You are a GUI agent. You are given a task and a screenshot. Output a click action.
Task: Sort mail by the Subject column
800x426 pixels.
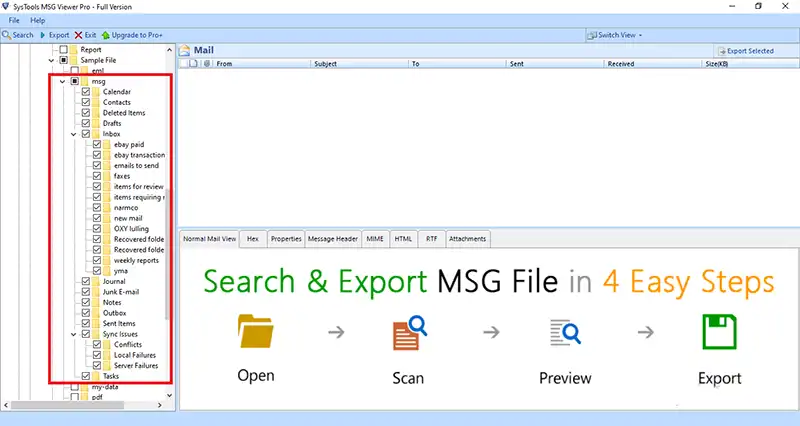pos(360,64)
